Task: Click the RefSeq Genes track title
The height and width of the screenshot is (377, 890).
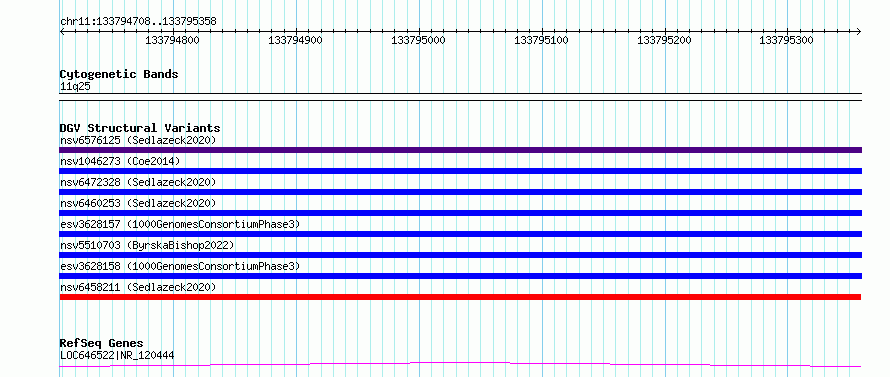Action: coord(101,343)
